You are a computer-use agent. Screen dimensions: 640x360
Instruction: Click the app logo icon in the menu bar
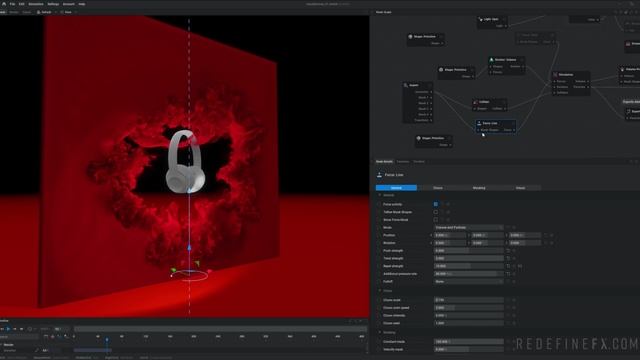(4, 4)
